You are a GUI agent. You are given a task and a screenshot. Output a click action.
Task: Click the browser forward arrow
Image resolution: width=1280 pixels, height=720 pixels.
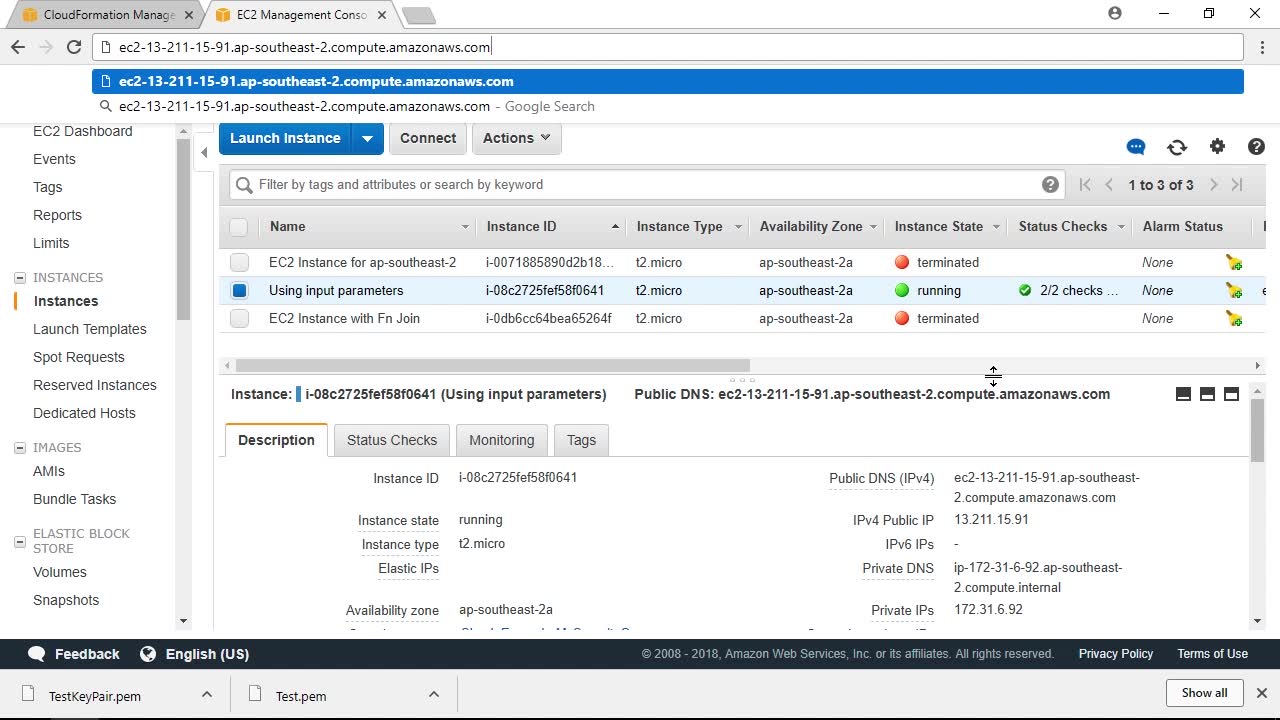point(46,47)
